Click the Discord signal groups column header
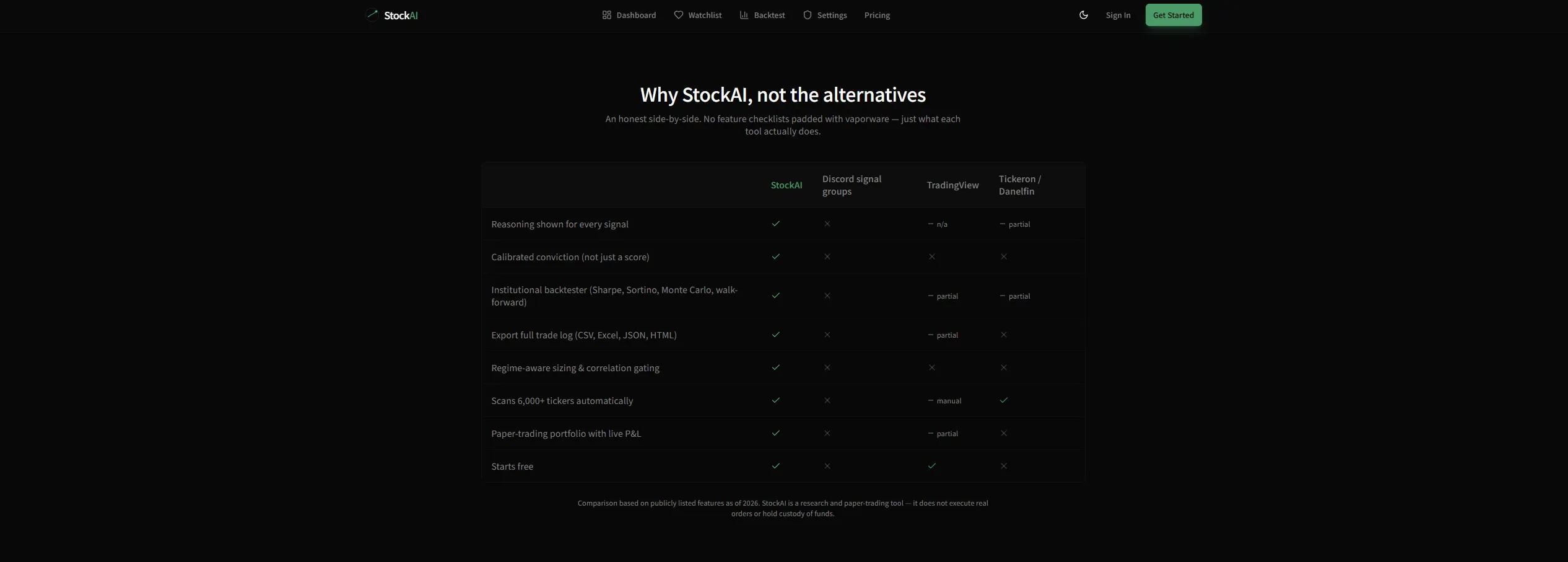Viewport: 1568px width, 562px height. tap(852, 185)
